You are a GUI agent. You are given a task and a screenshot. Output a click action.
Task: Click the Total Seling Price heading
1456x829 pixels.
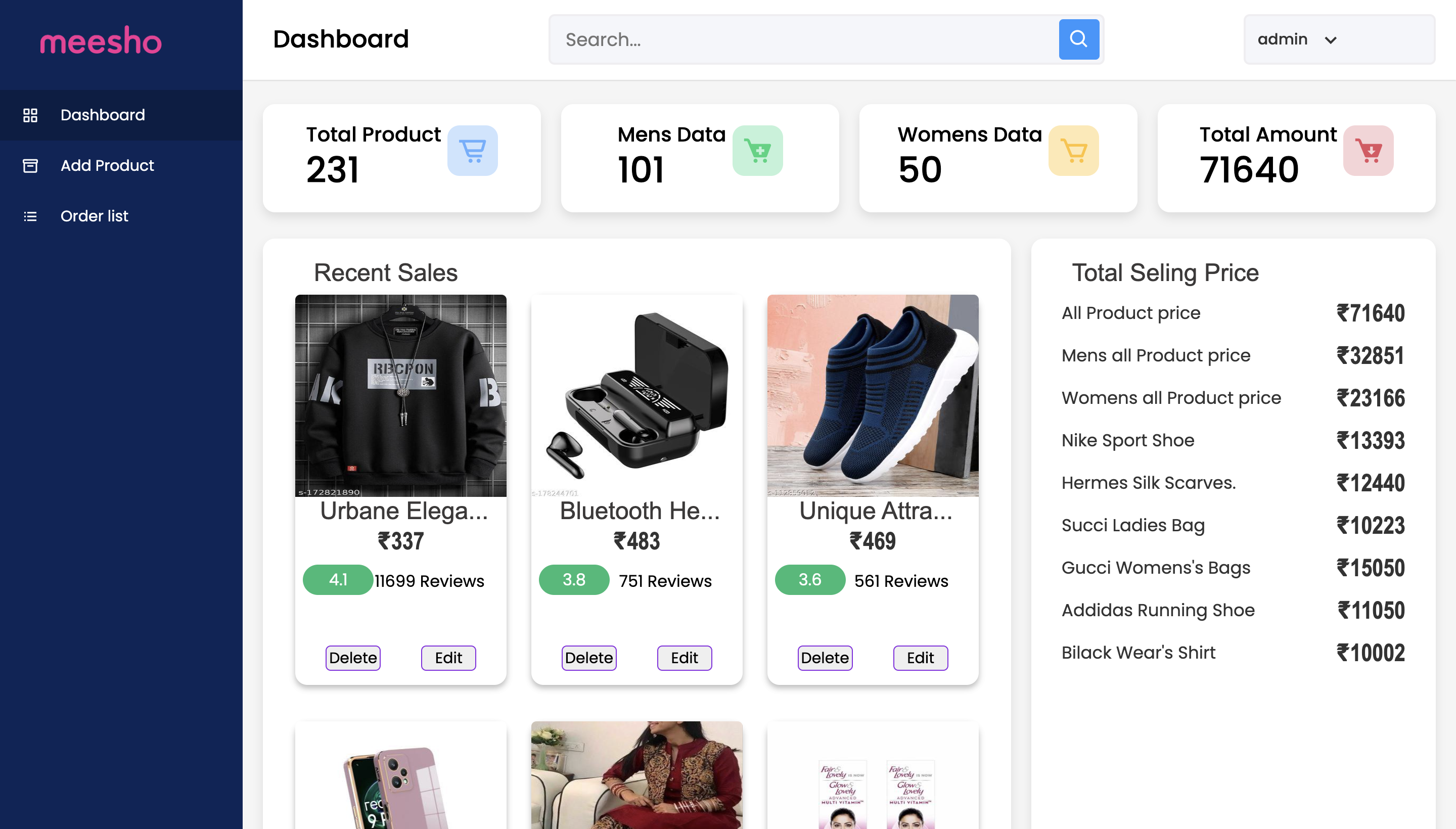tap(1165, 273)
